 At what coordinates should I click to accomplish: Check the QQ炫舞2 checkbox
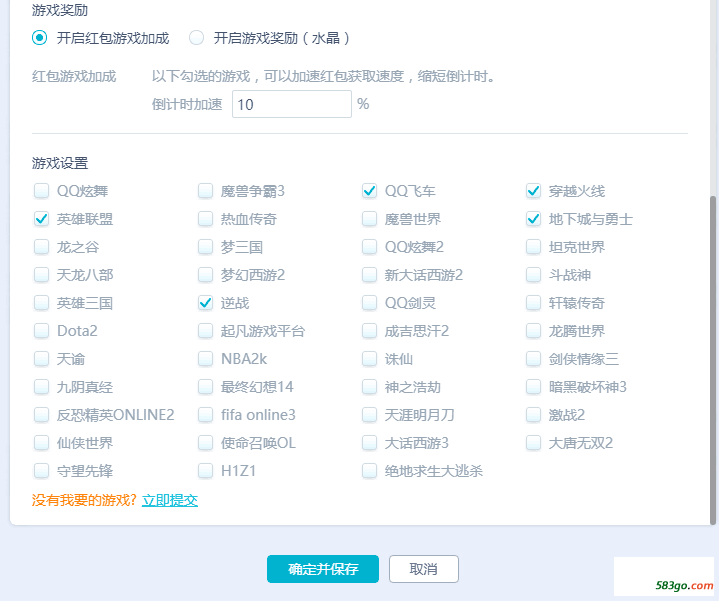click(x=370, y=247)
